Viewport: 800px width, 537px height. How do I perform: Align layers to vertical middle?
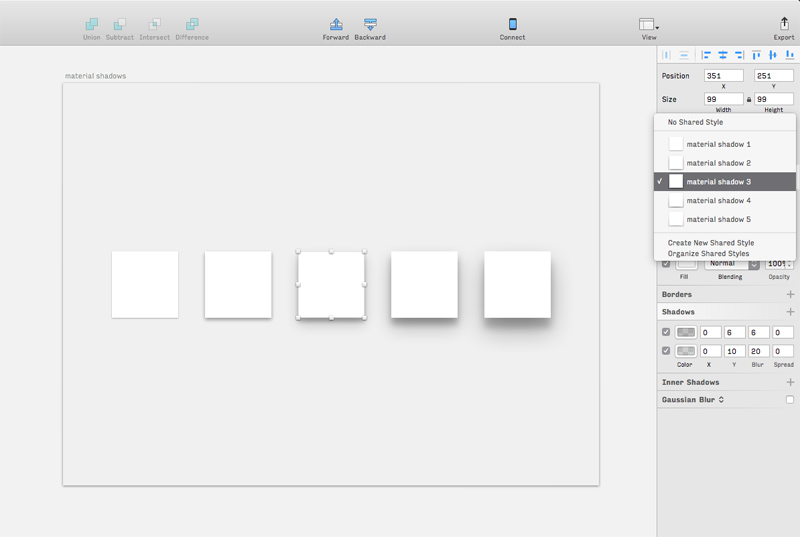click(x=773, y=55)
